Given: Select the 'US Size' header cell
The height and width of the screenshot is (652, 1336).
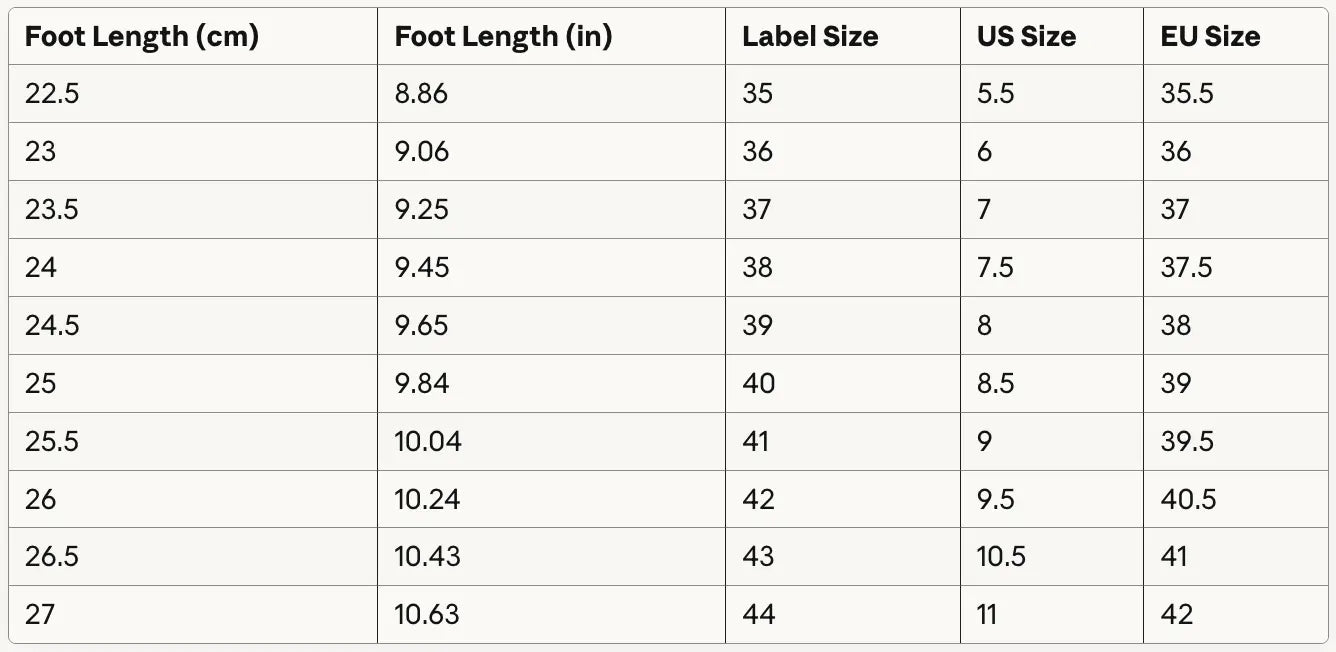Looking at the screenshot, I should point(1026,37).
